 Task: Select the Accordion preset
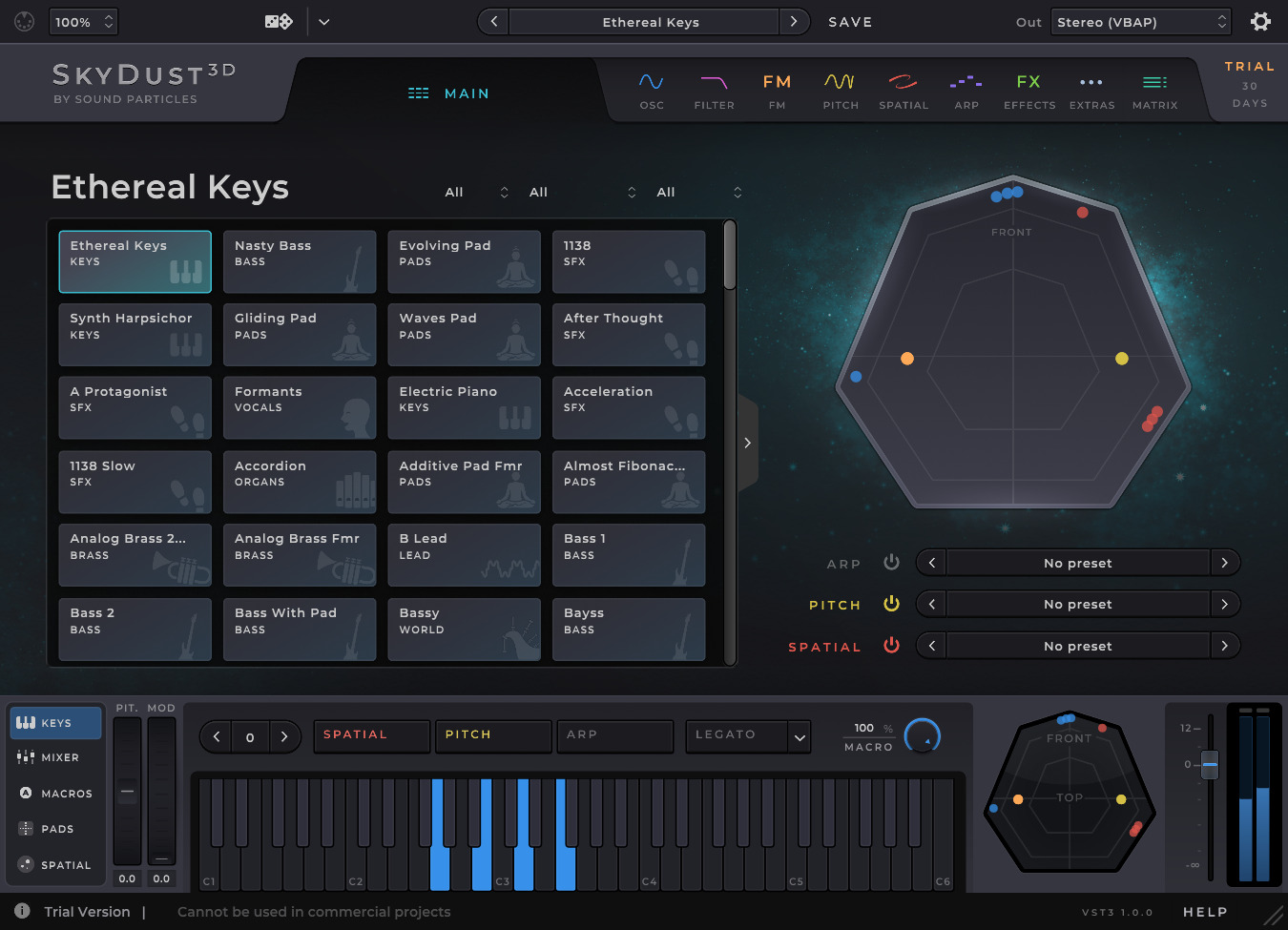pos(300,482)
